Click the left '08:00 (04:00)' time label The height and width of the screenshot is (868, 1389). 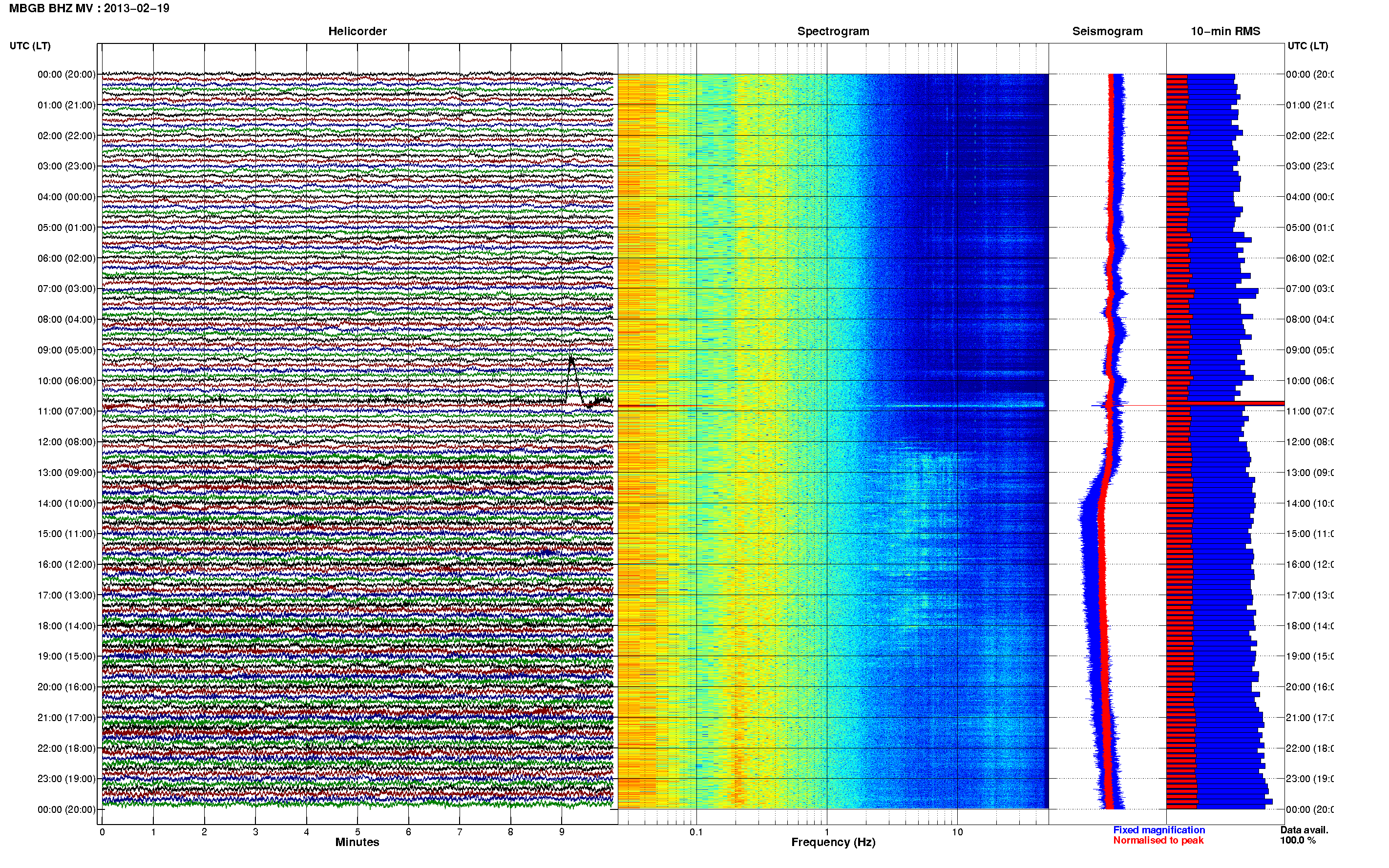[x=66, y=319]
